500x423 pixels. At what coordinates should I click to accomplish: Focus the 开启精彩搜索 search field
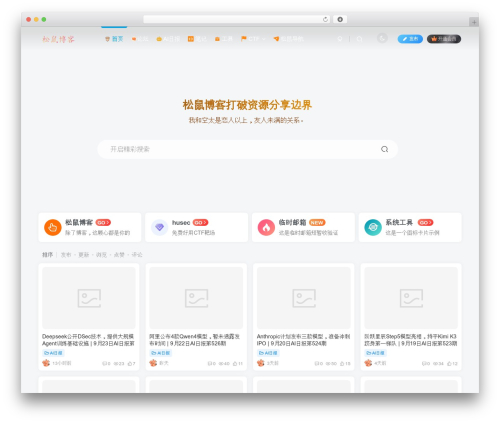(x=247, y=149)
